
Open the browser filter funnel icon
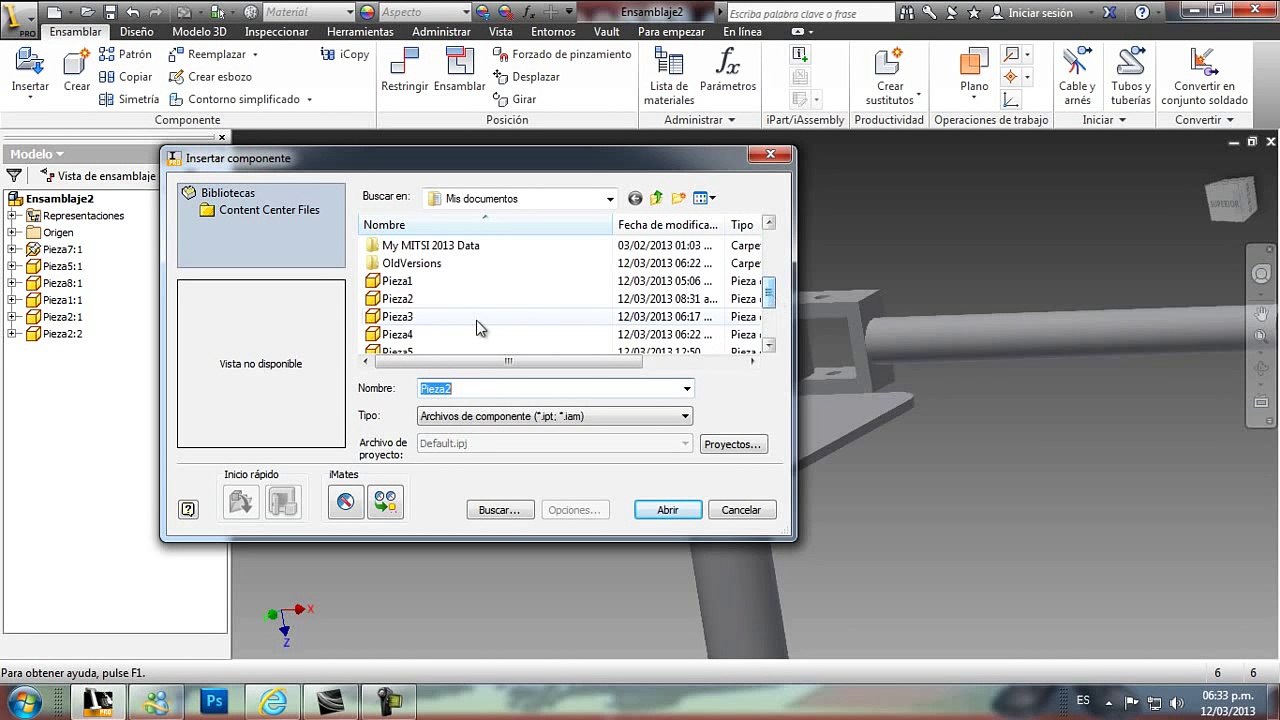tap(14, 176)
